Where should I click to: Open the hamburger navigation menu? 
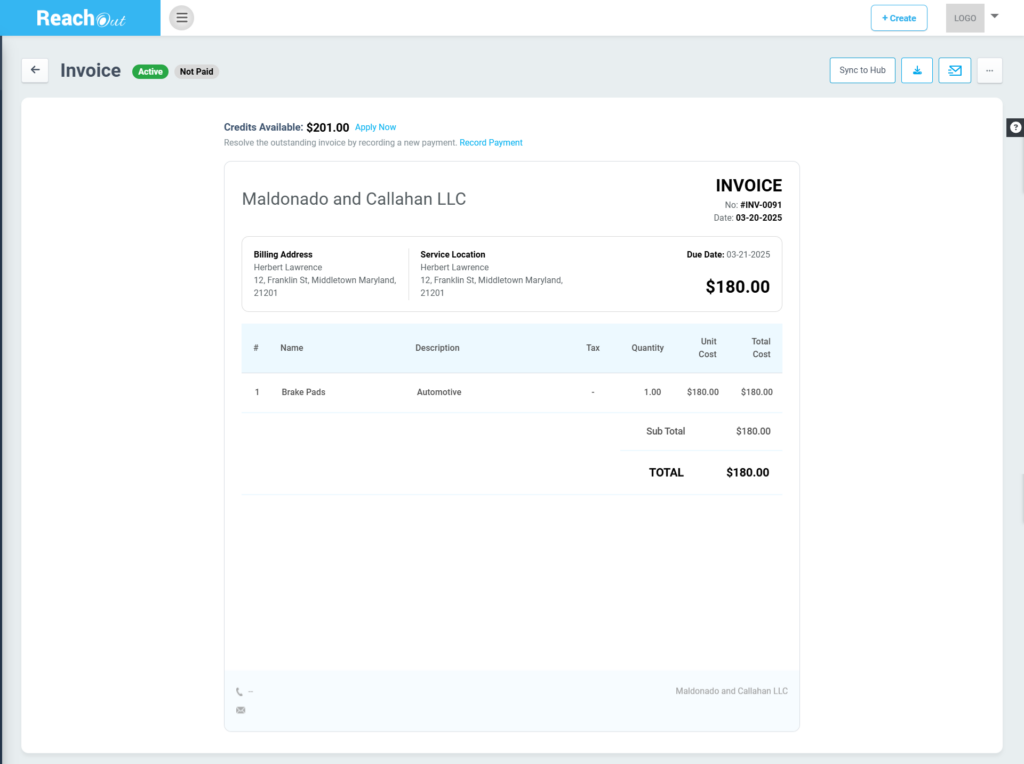(x=181, y=18)
